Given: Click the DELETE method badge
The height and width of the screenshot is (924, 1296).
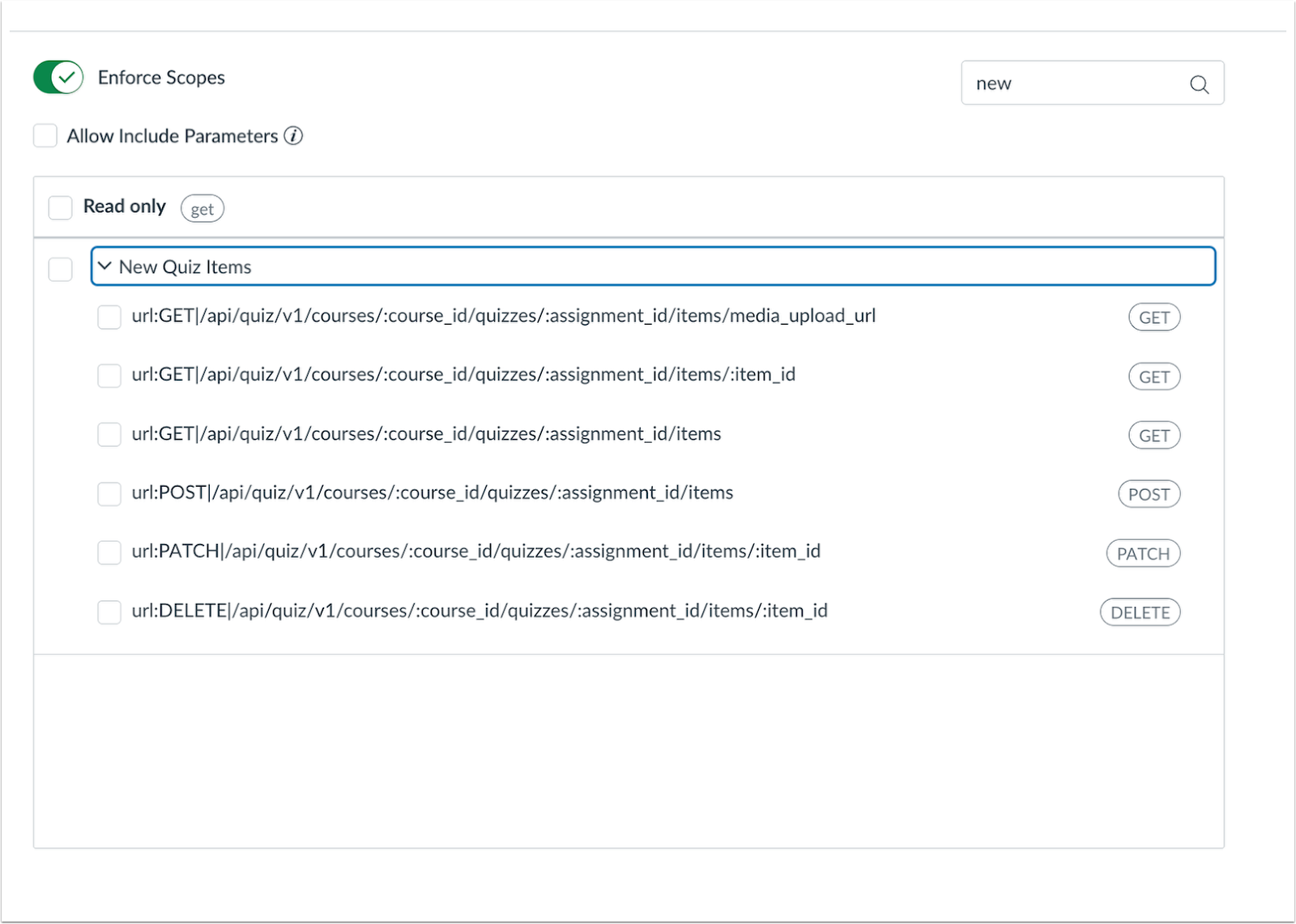Looking at the screenshot, I should [1140, 612].
